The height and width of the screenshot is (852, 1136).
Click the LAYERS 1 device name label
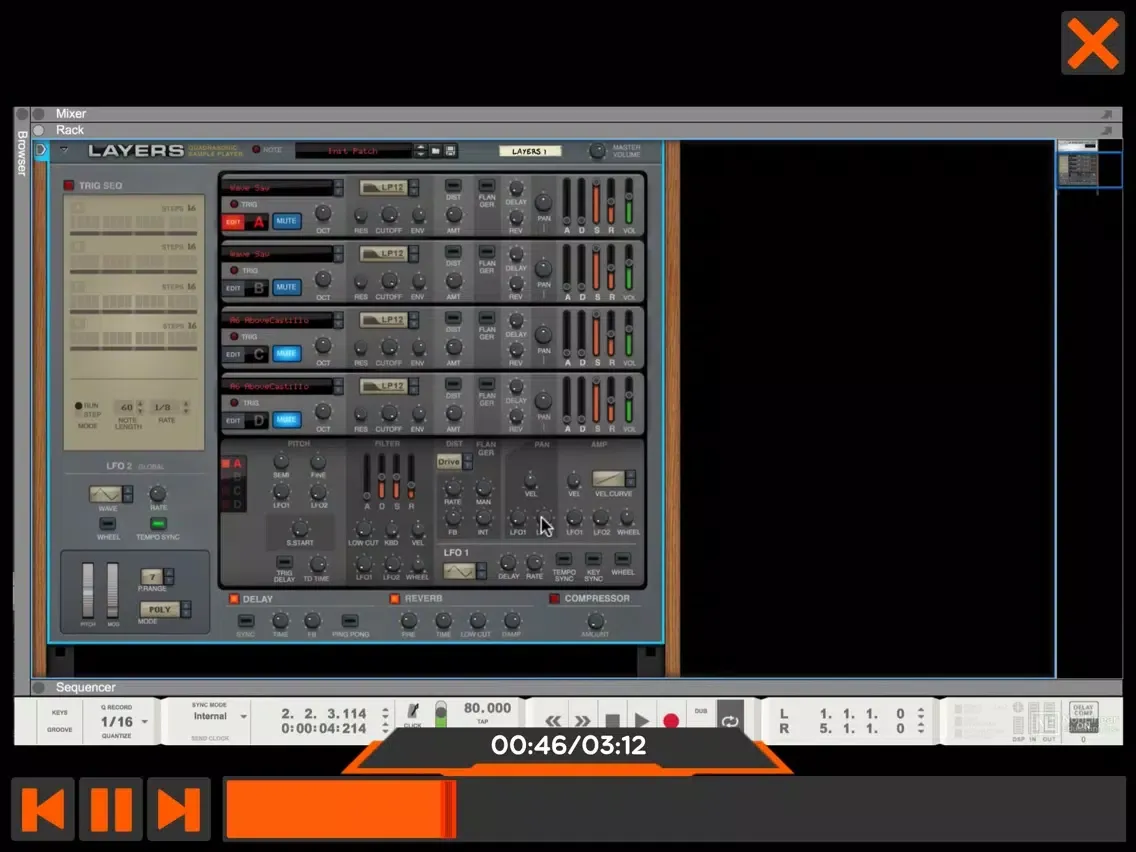click(x=530, y=151)
